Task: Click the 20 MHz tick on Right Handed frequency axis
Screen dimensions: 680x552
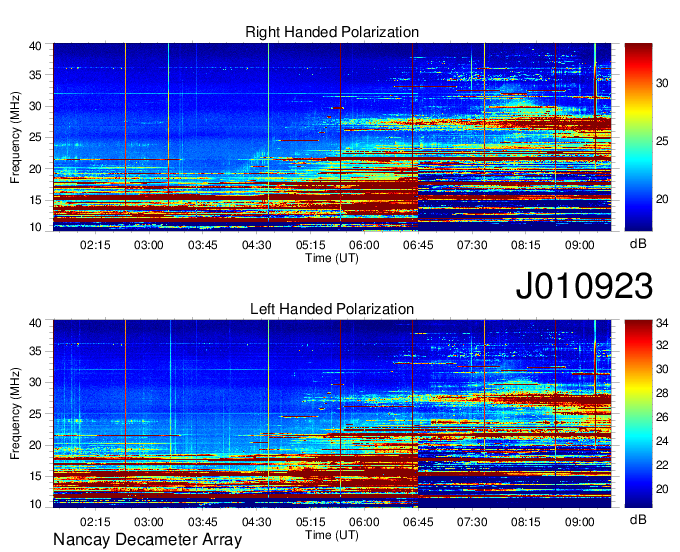Action: 35,169
